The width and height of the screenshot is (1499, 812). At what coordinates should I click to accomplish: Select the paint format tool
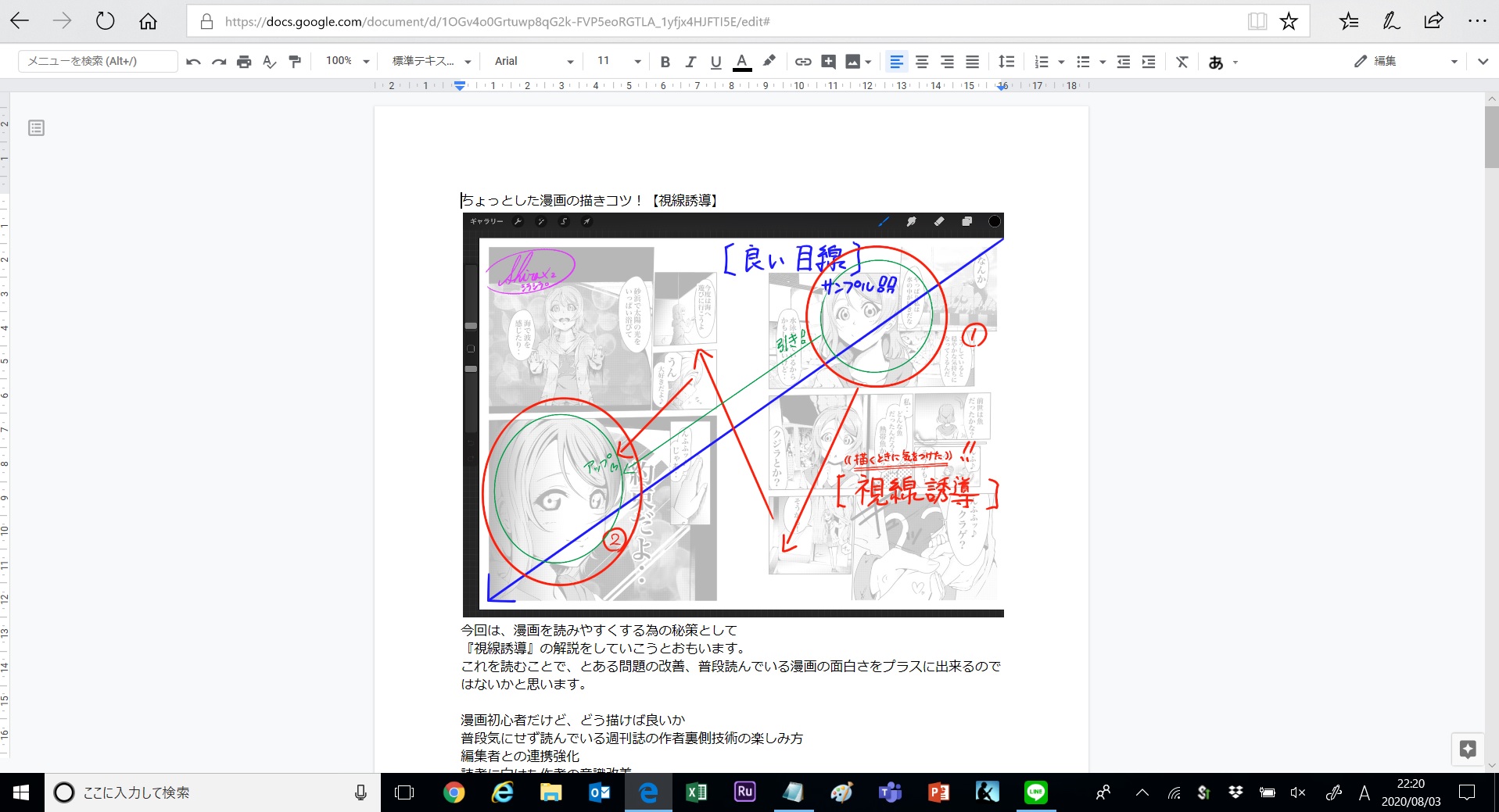295,62
